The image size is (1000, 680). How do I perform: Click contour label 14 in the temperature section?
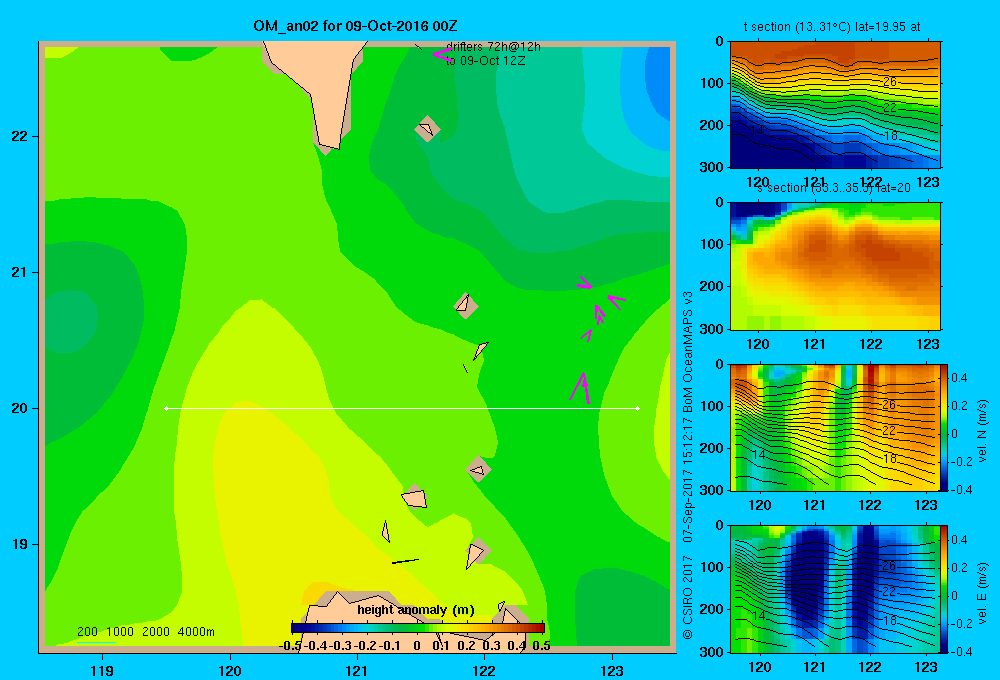click(x=756, y=131)
